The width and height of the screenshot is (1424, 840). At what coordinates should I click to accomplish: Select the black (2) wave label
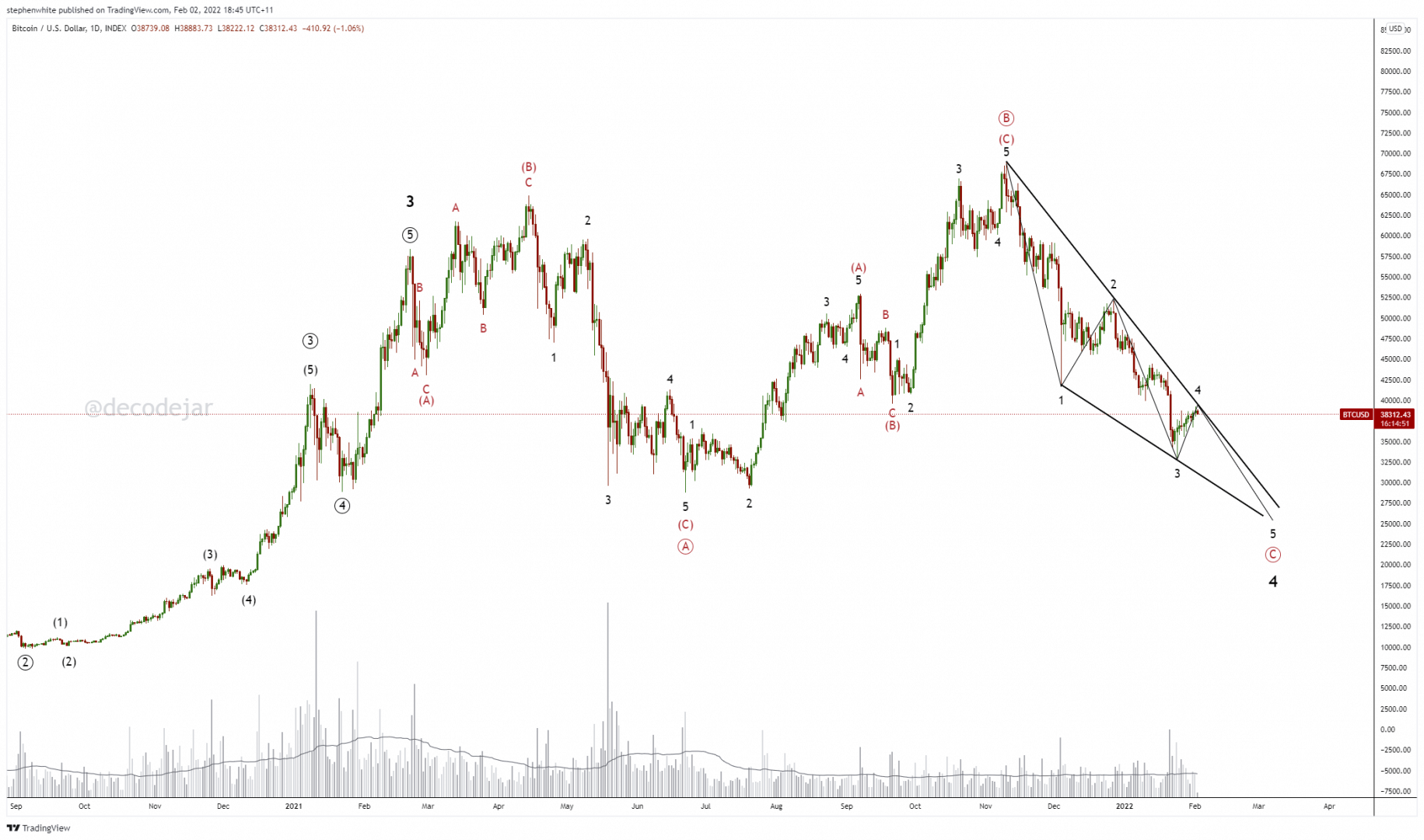[69, 662]
